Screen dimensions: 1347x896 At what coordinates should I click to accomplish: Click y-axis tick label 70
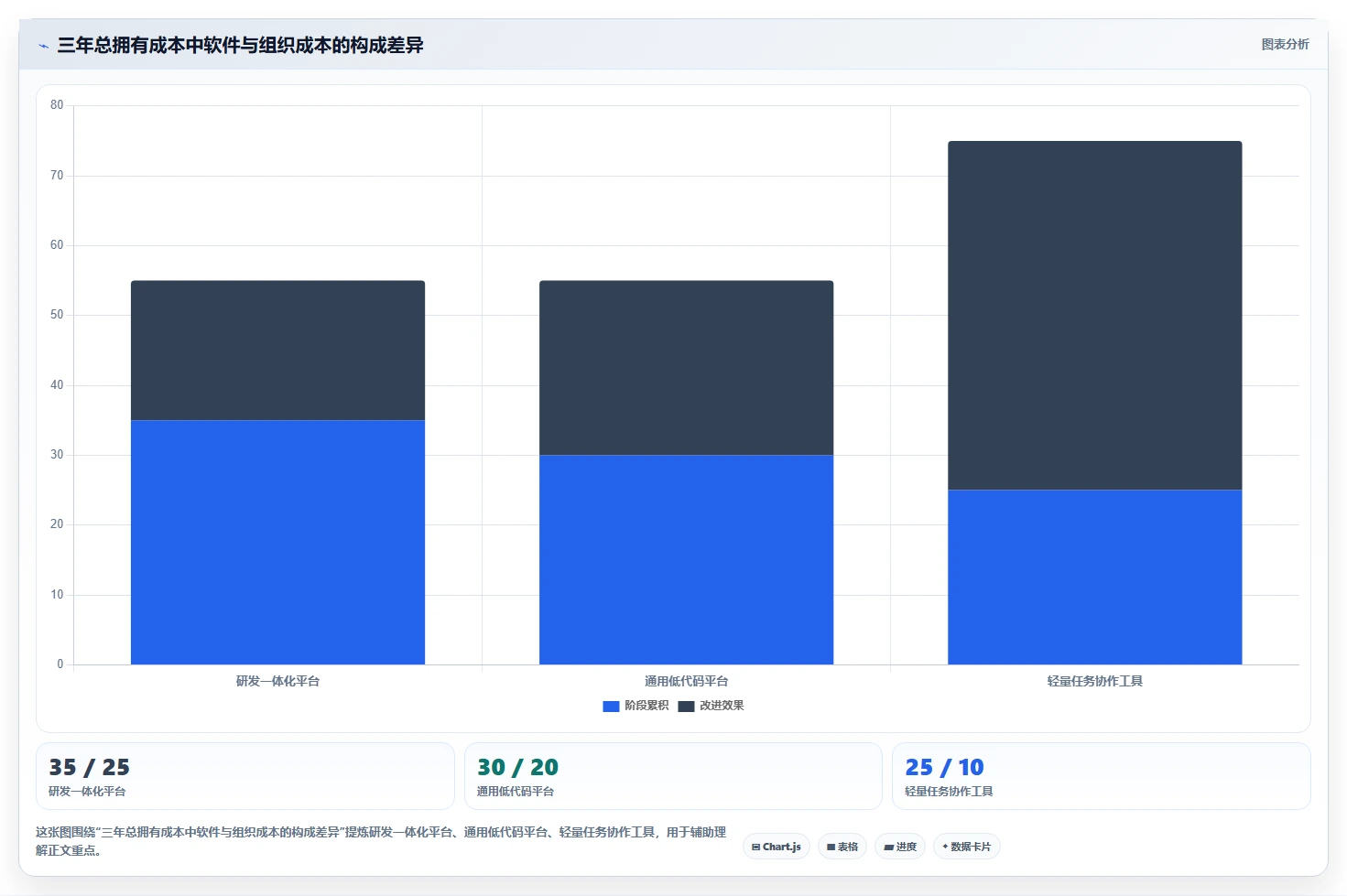(x=57, y=175)
